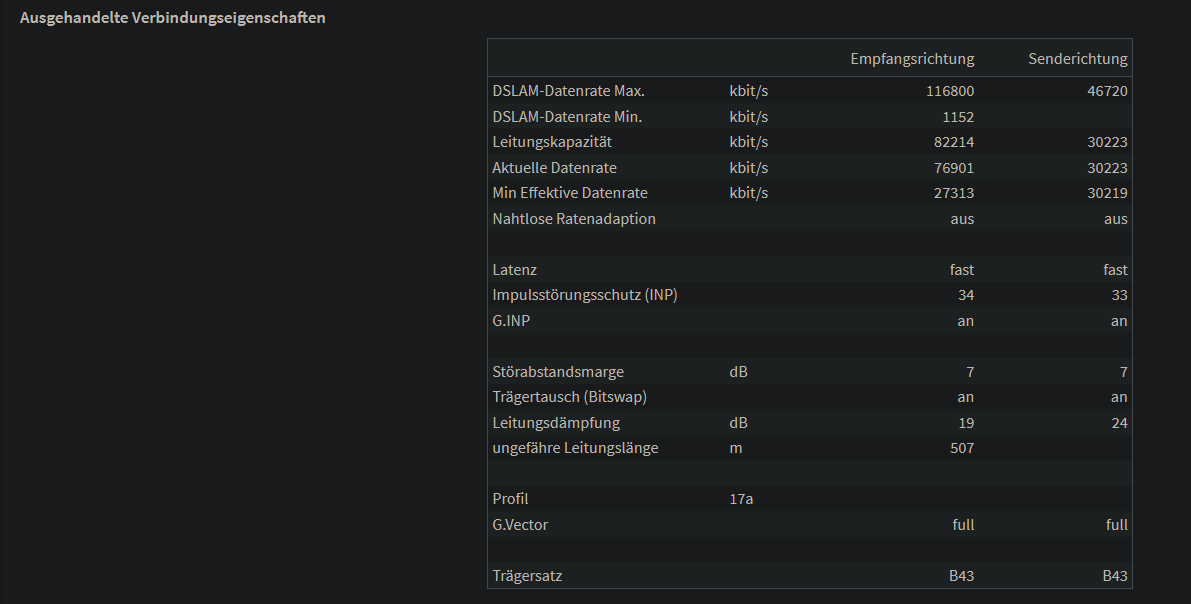
Task: Click the Leitungskapazität row label
Action: pos(552,142)
